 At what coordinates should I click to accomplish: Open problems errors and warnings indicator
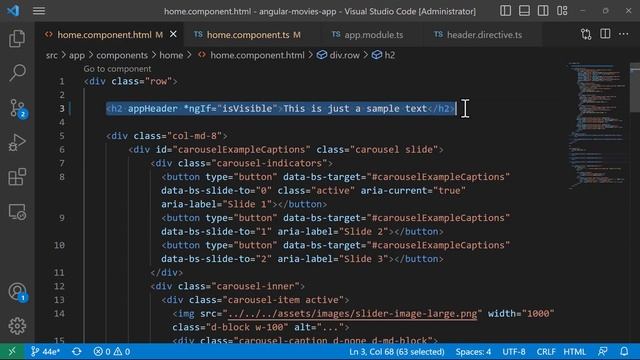click(x=112, y=351)
